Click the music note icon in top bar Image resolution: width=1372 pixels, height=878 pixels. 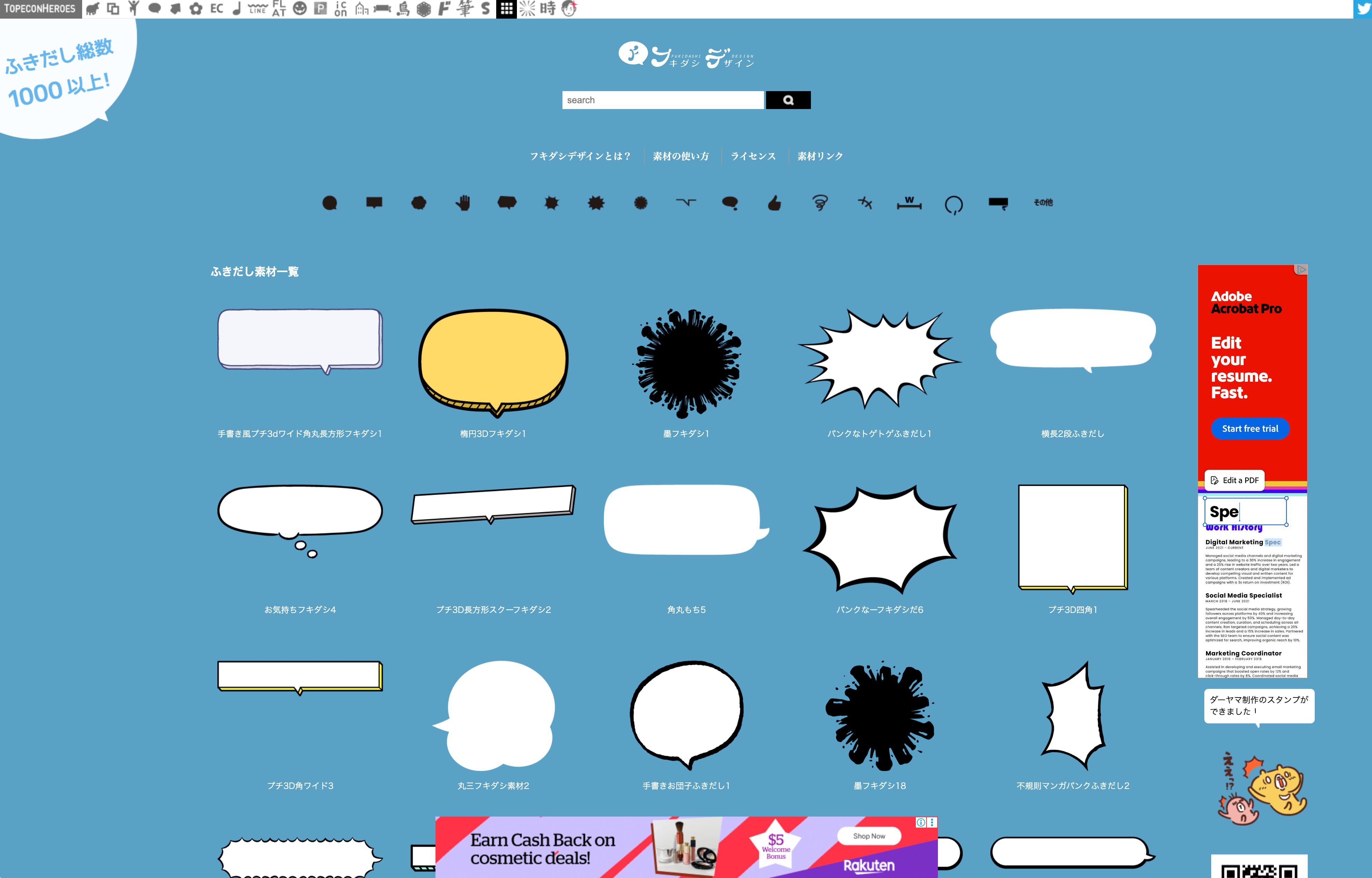tap(237, 9)
